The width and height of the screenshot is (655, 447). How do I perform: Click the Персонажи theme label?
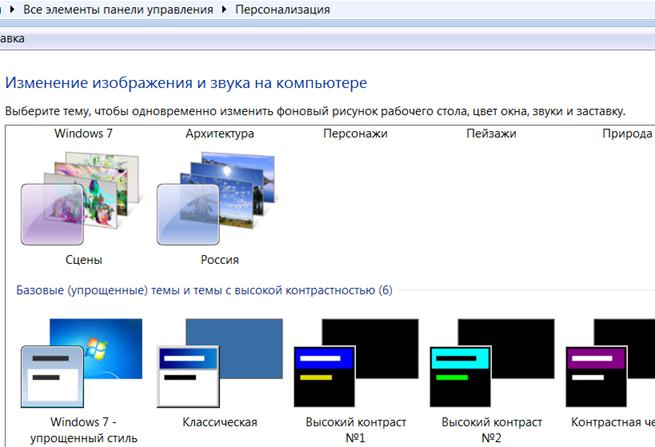pos(355,133)
